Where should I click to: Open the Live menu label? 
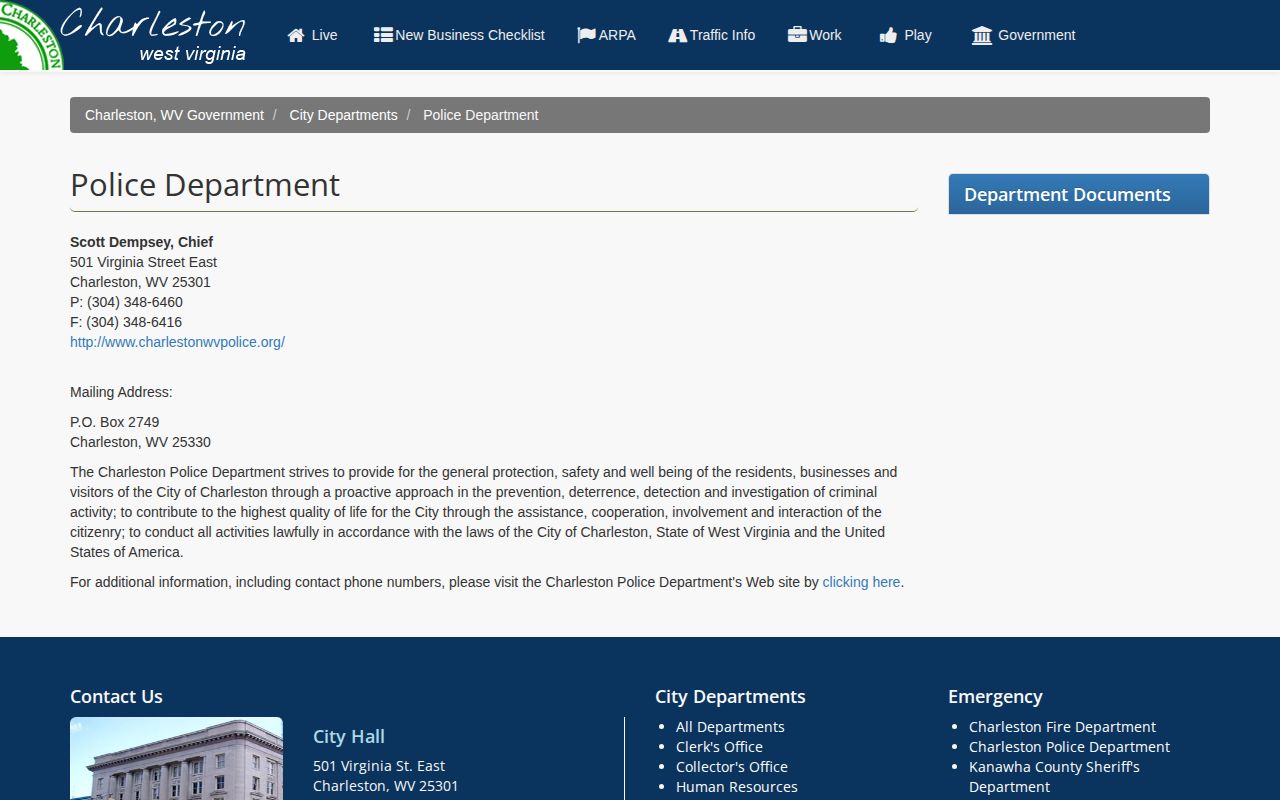coord(325,35)
